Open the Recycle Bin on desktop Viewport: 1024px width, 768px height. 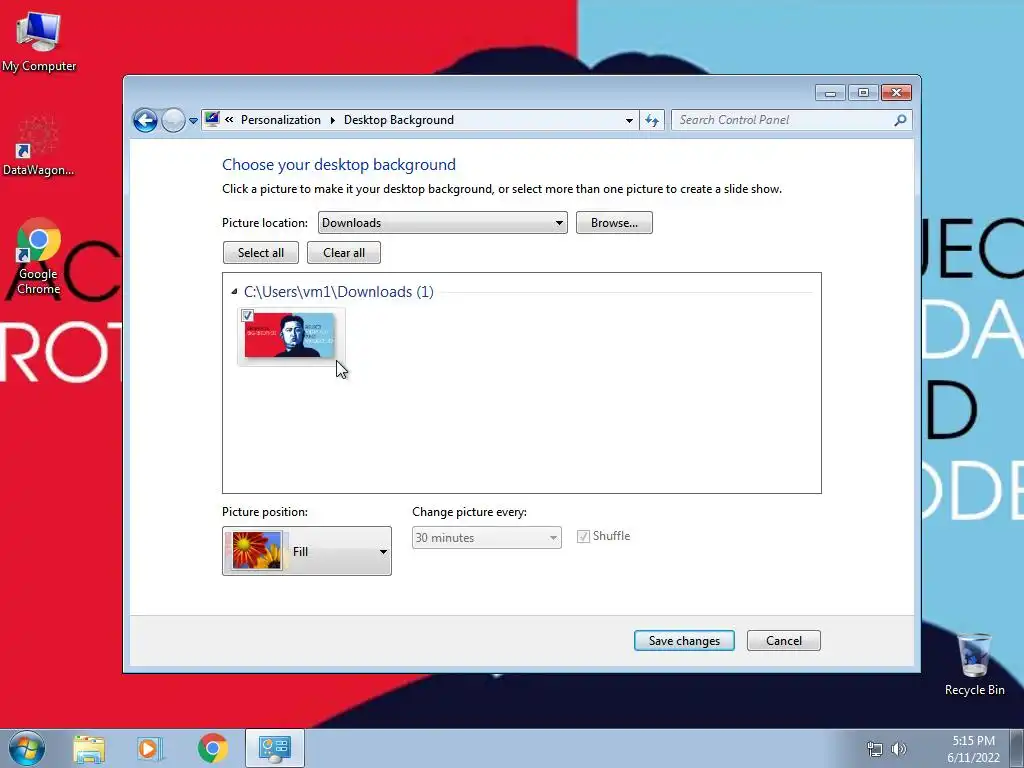974,664
